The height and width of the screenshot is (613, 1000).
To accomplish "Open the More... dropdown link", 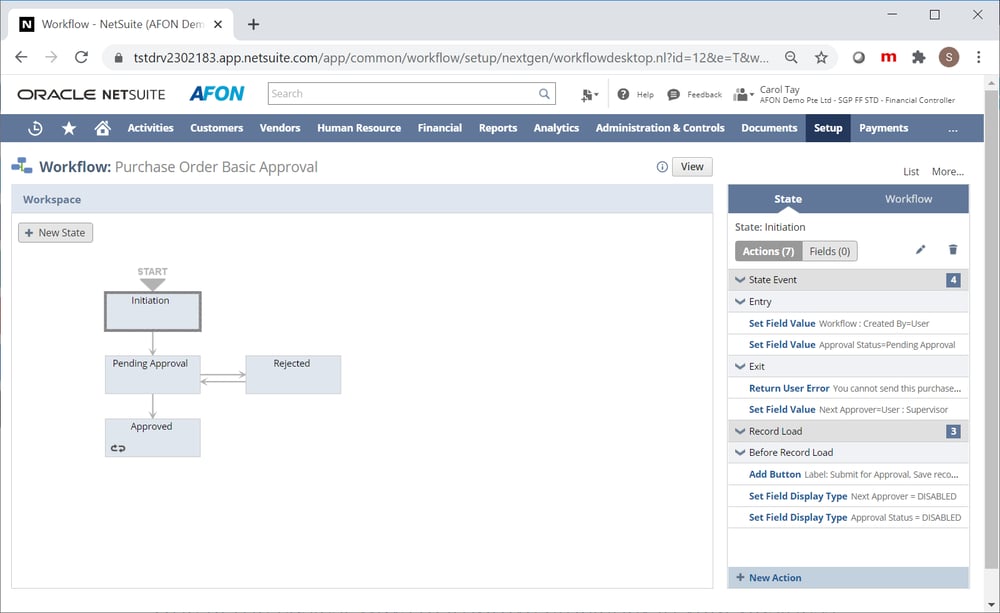I will [x=948, y=172].
